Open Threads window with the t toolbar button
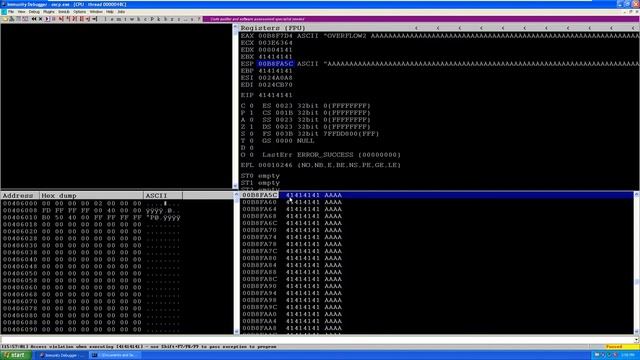This screenshot has height=360, width=640. tap(125, 19)
